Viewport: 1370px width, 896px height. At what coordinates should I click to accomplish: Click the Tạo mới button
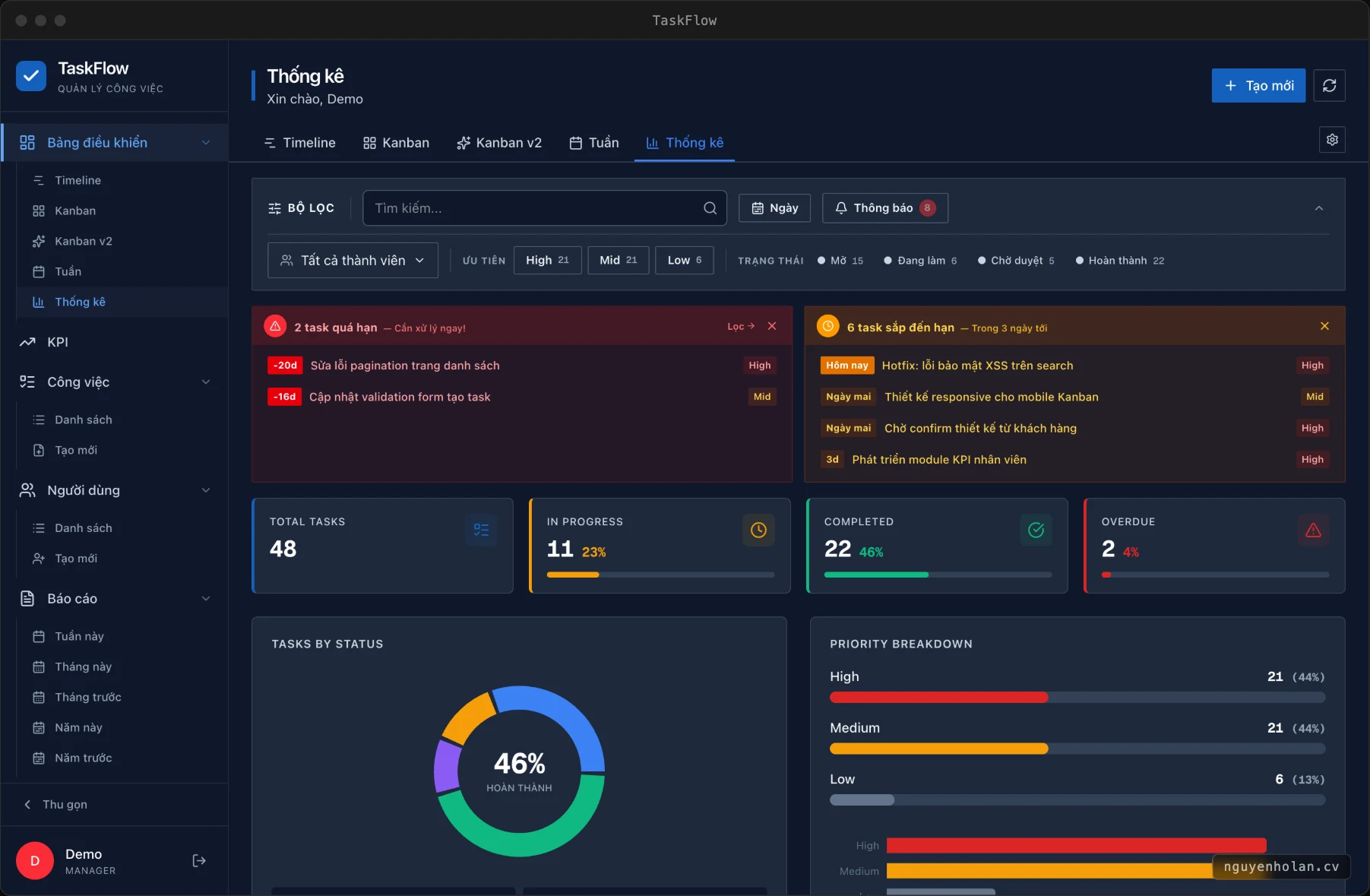(1258, 86)
